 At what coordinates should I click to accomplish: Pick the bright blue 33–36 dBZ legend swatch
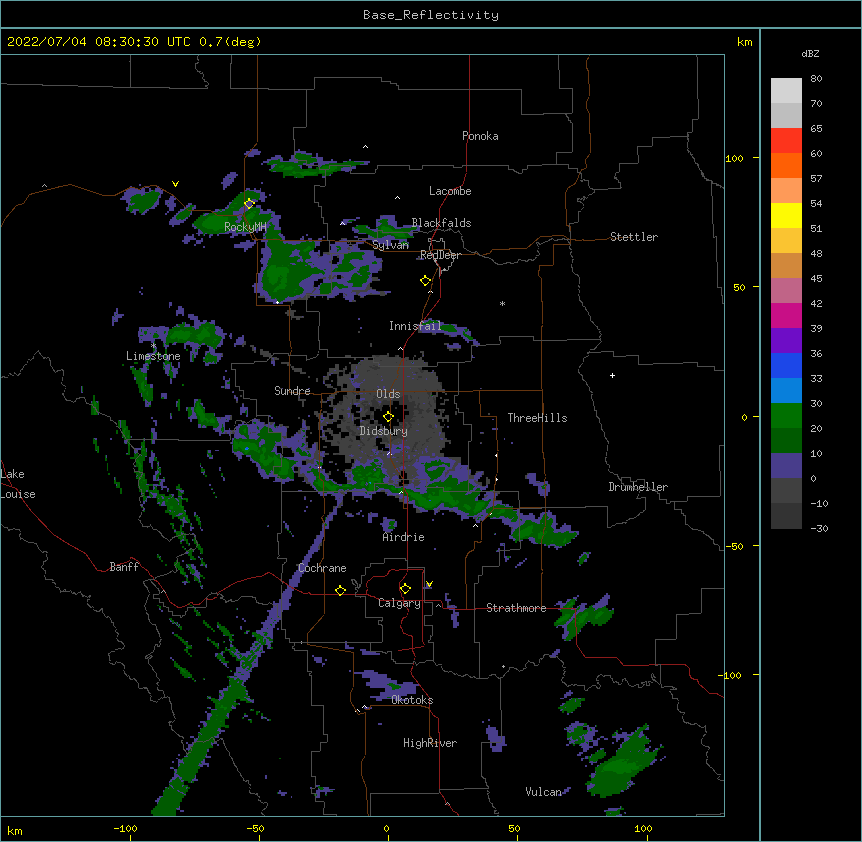[x=786, y=365]
